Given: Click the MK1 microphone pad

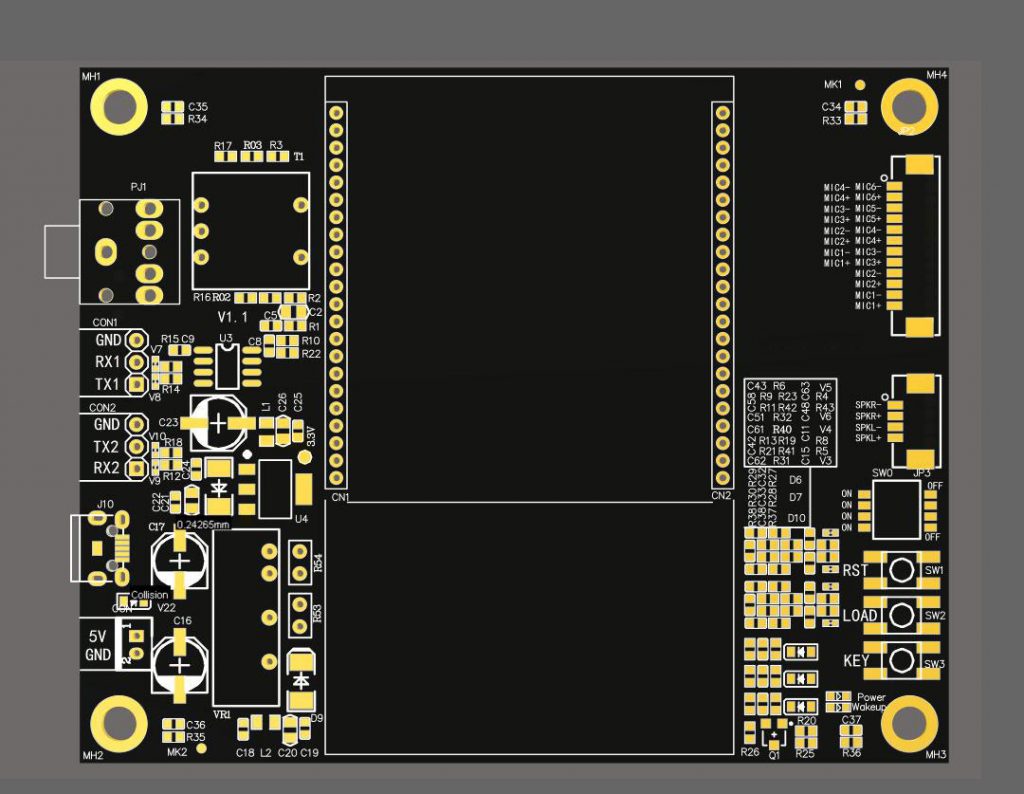Looking at the screenshot, I should click(859, 86).
